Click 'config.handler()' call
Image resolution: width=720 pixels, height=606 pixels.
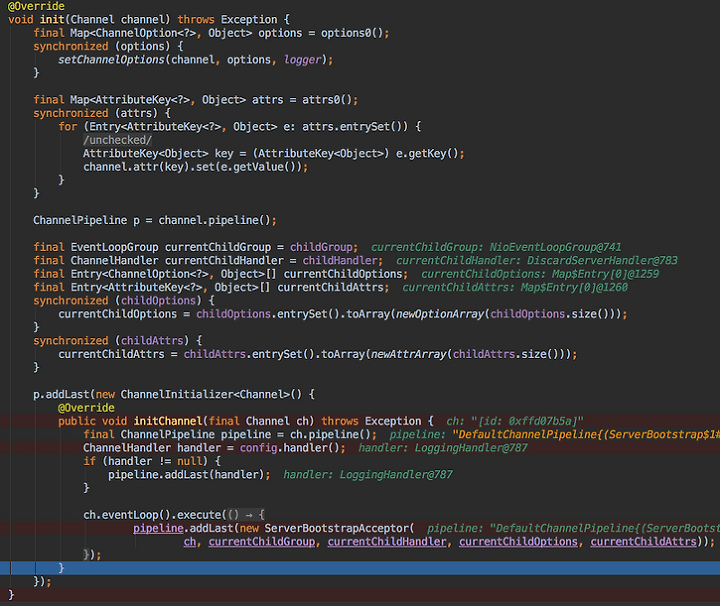click(292, 448)
